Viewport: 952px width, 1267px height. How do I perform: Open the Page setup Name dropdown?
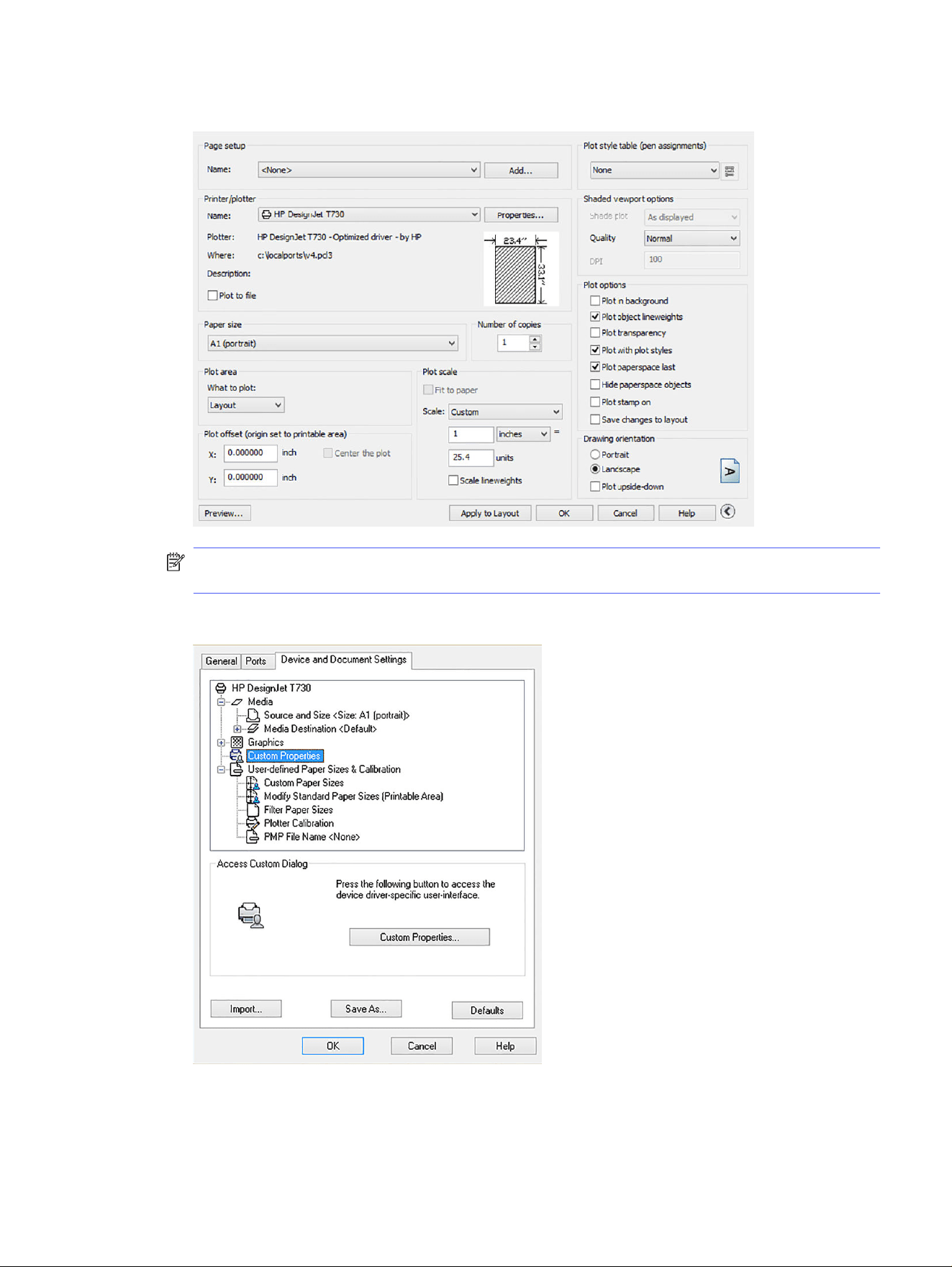point(368,171)
